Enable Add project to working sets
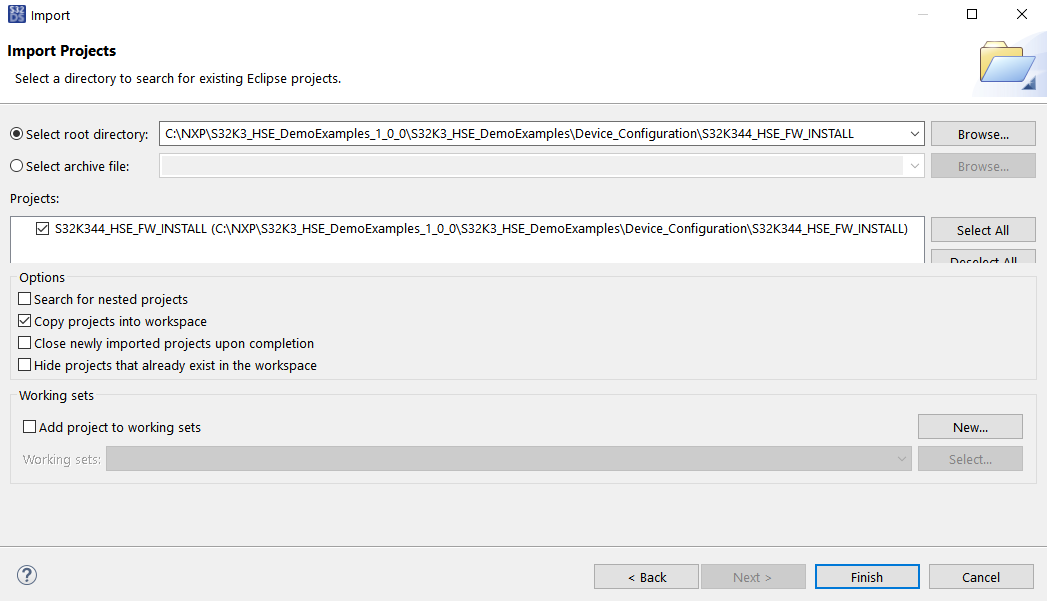 (29, 427)
